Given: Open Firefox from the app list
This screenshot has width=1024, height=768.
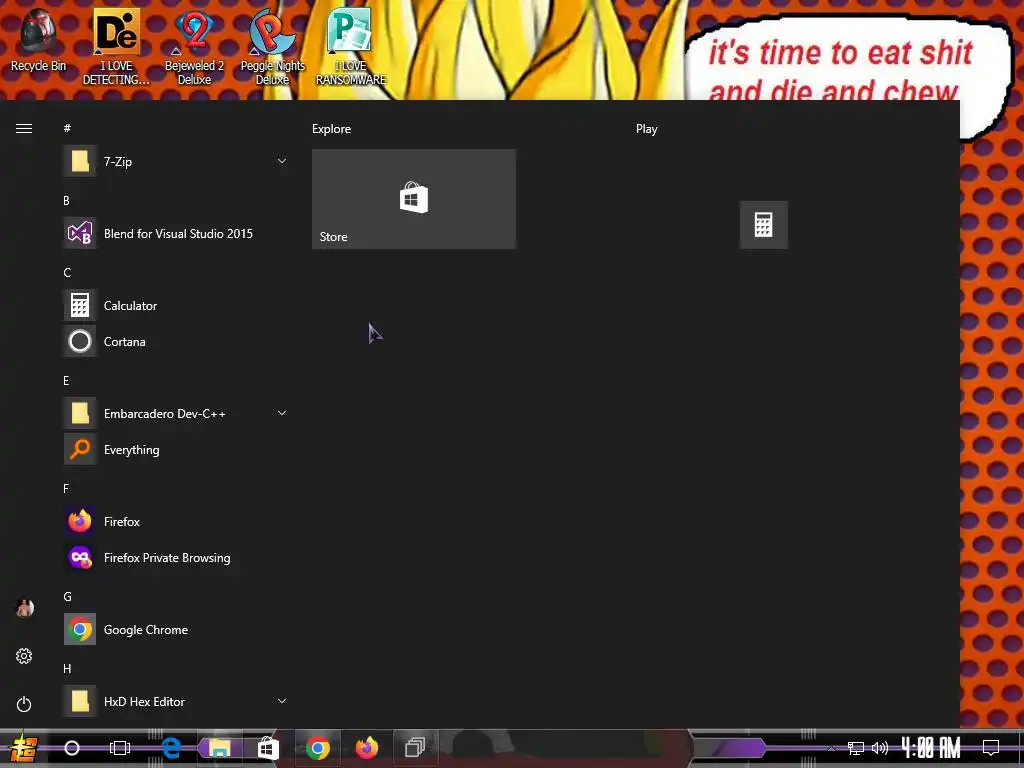Looking at the screenshot, I should [x=175, y=521].
